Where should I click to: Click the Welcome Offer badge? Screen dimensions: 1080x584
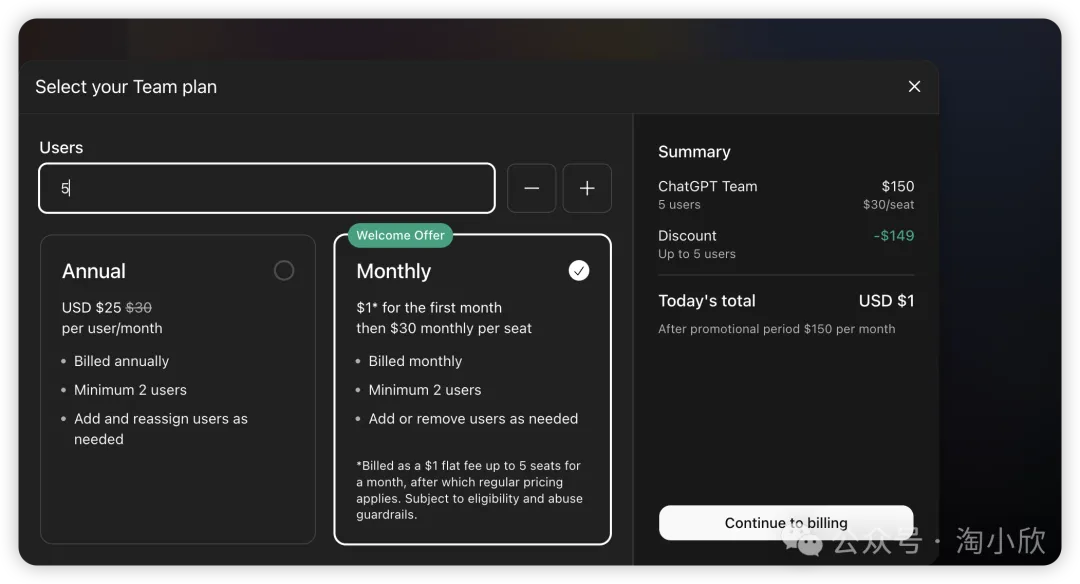point(400,235)
